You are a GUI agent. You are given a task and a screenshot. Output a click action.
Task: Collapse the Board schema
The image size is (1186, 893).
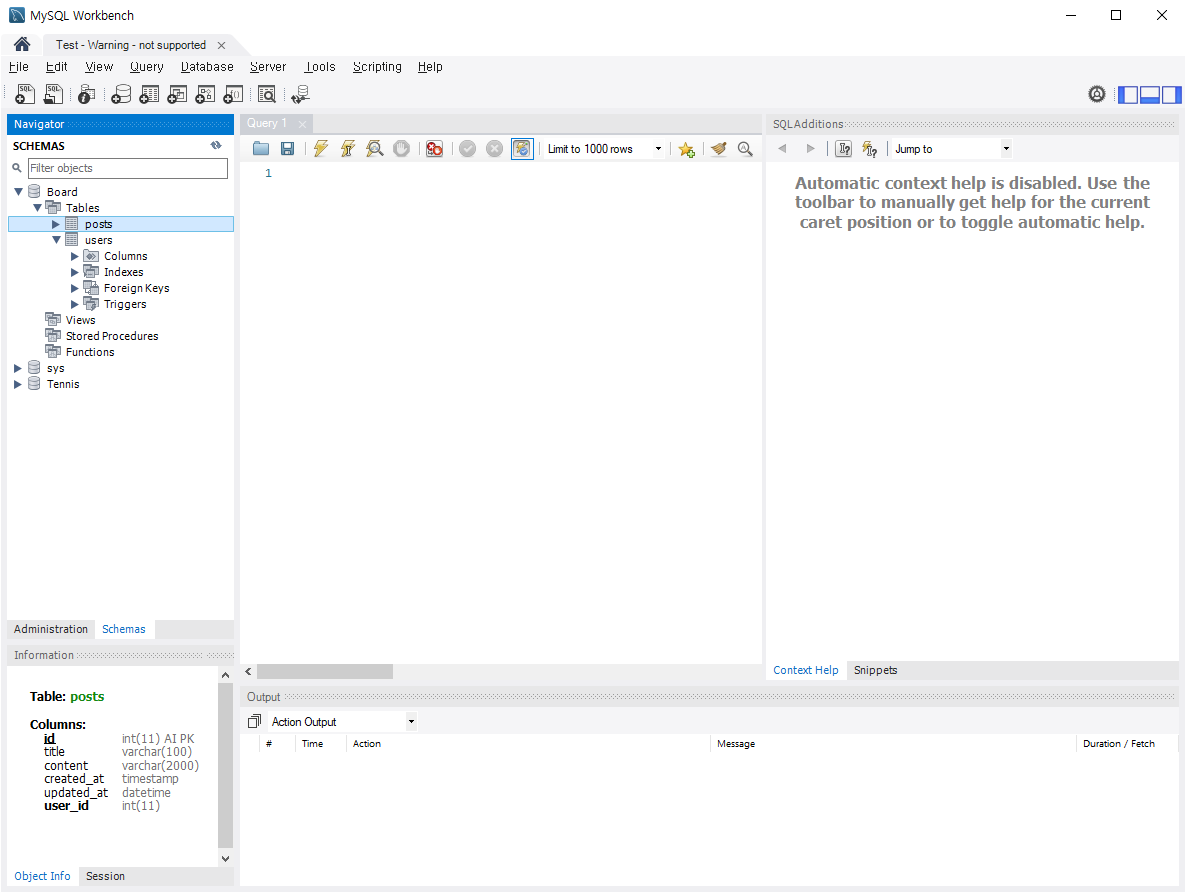click(18, 192)
